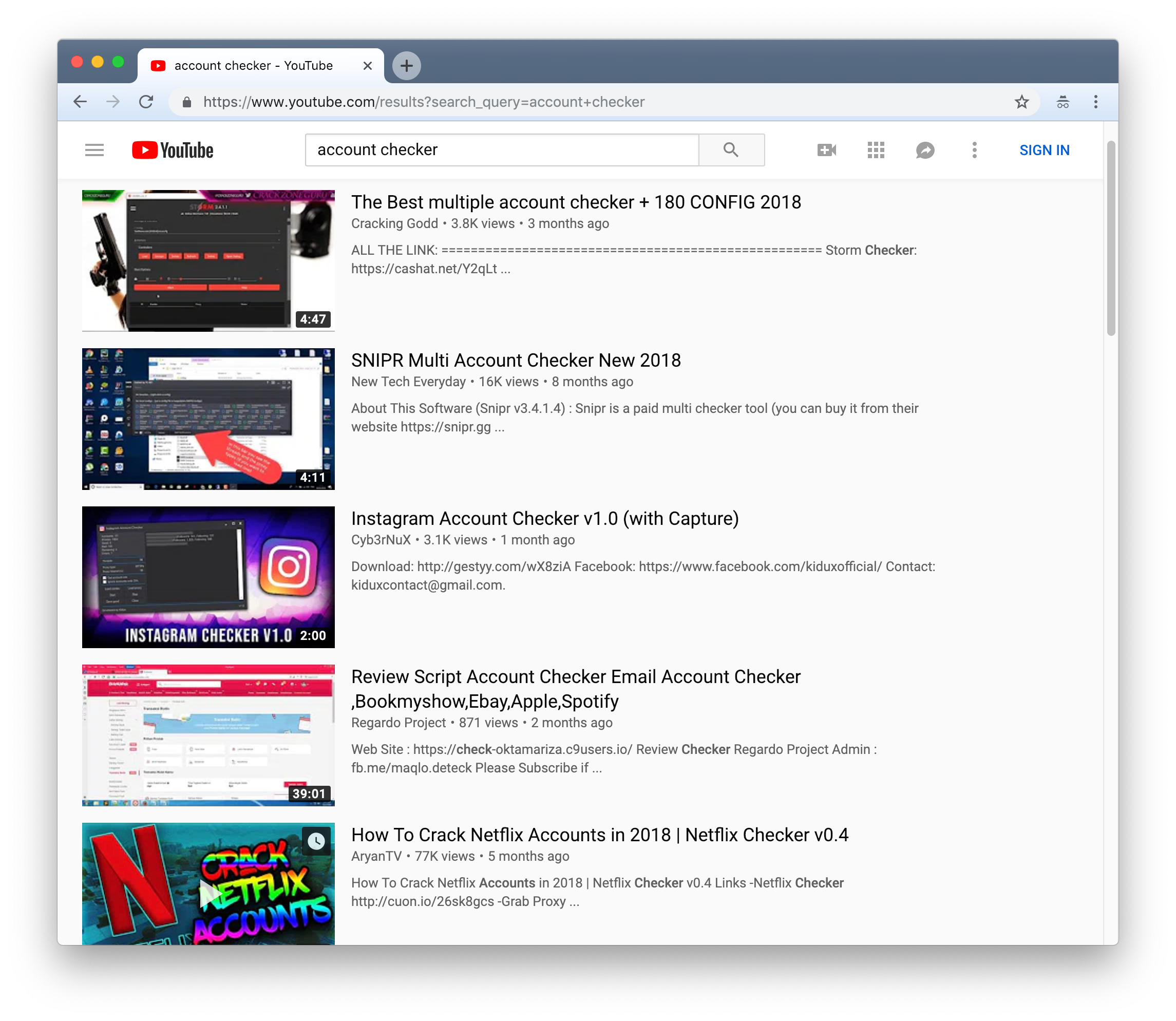
Task: Visit the Cracking Godd channel
Action: point(394,223)
